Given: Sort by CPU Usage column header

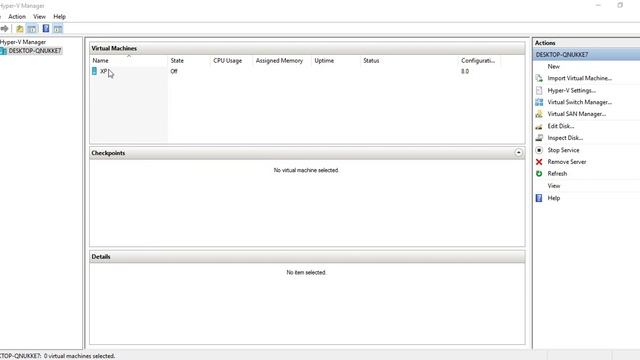Looking at the screenshot, I should tap(227, 60).
